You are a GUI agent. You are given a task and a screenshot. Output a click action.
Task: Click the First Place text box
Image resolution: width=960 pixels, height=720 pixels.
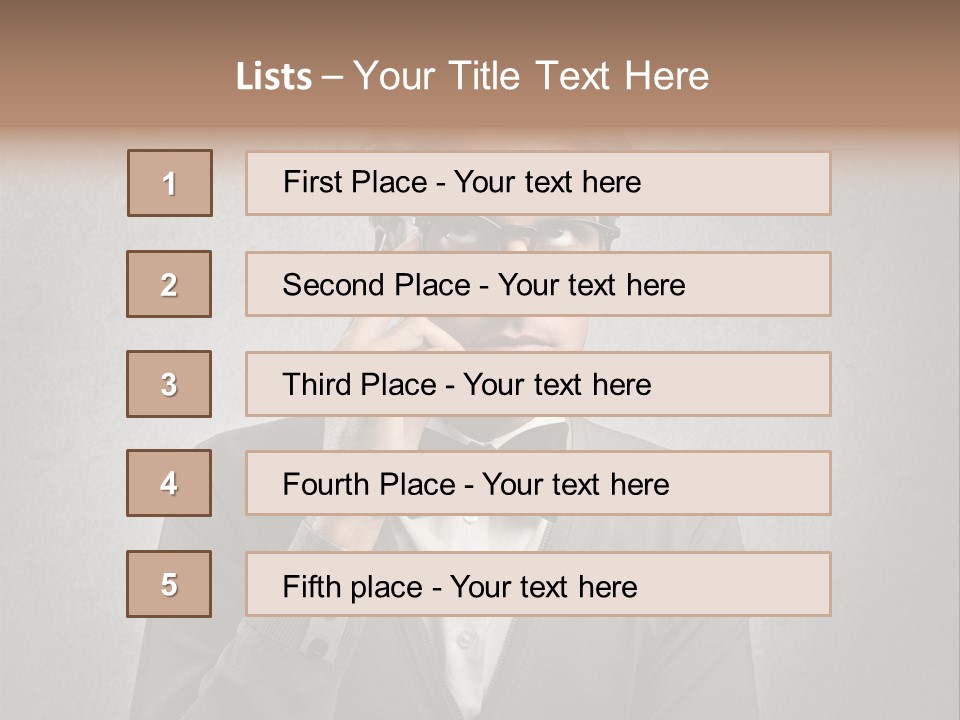(538, 183)
